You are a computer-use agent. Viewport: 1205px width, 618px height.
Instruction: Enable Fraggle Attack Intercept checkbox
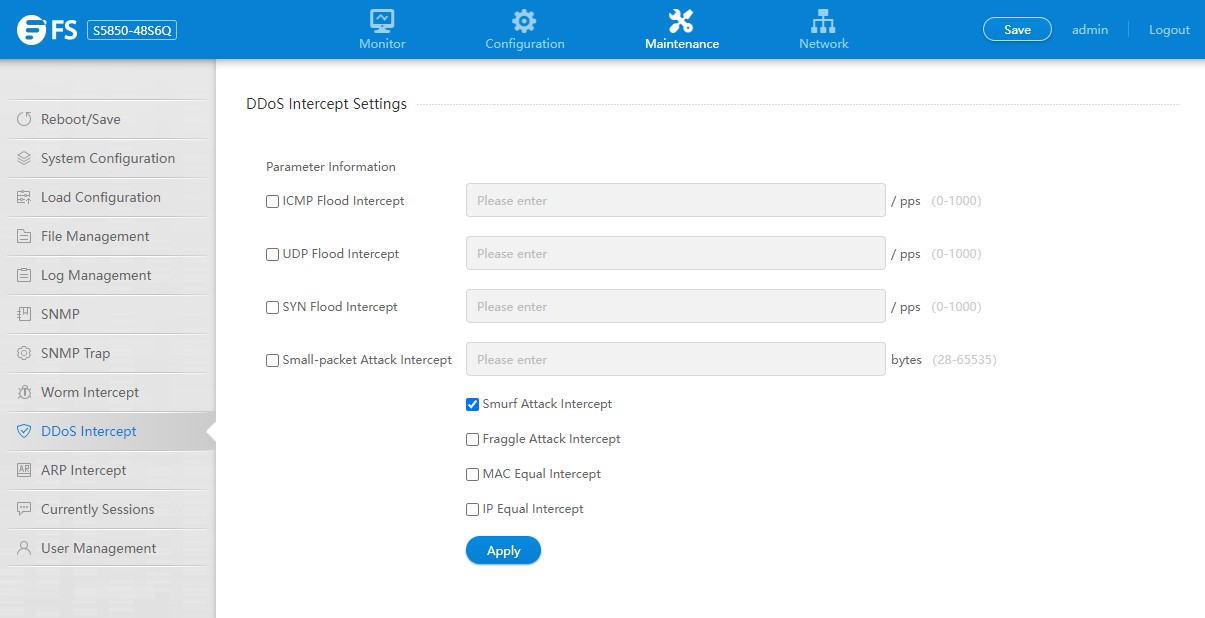pos(473,439)
